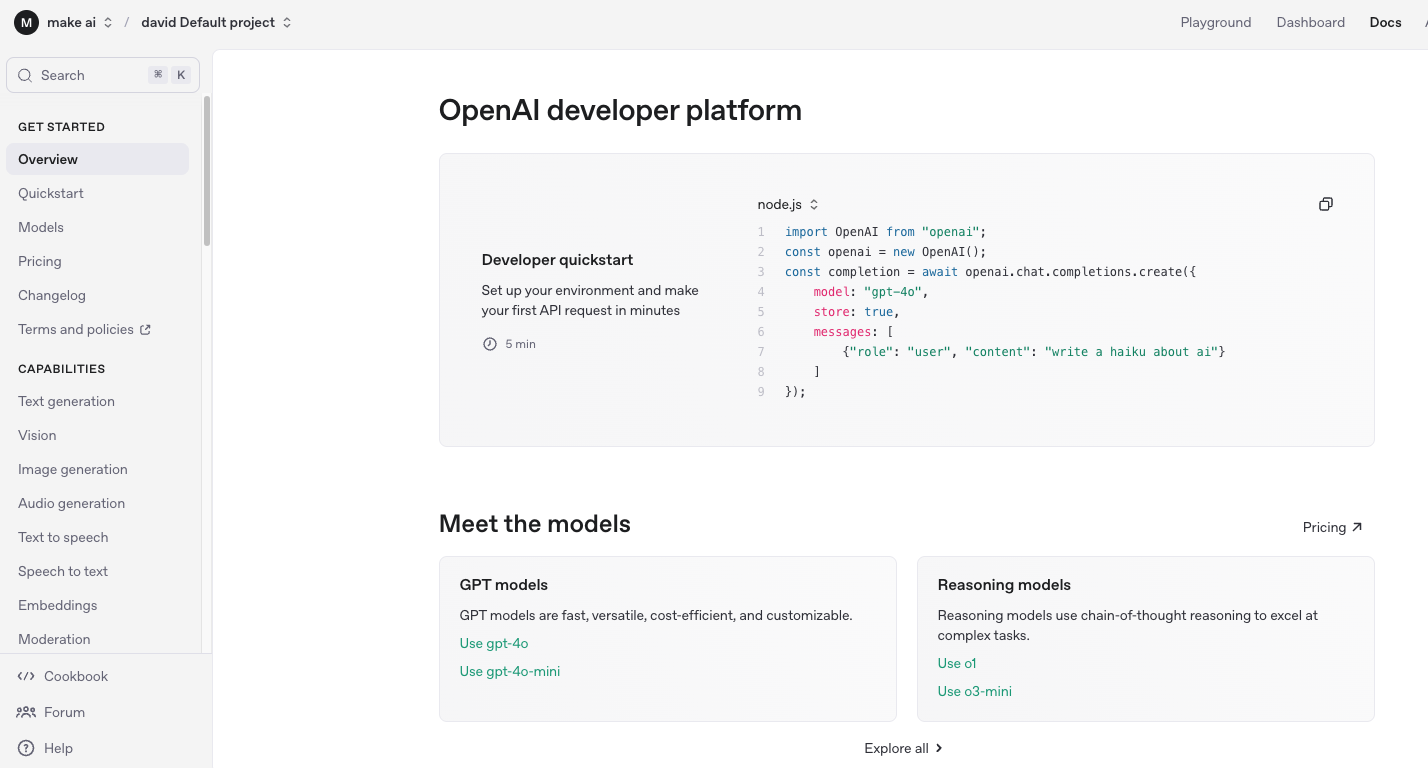The width and height of the screenshot is (1428, 768).
Task: Open Pricing in the sidebar
Action: click(40, 261)
